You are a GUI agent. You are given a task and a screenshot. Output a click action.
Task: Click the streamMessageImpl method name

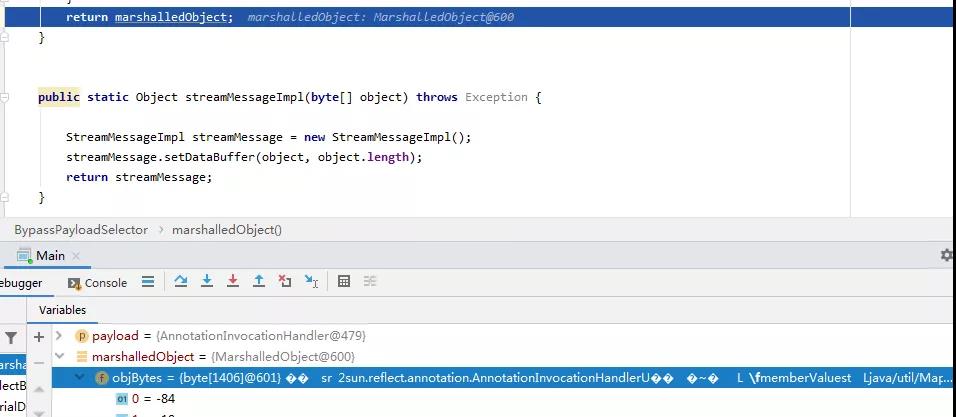[x=244, y=97]
